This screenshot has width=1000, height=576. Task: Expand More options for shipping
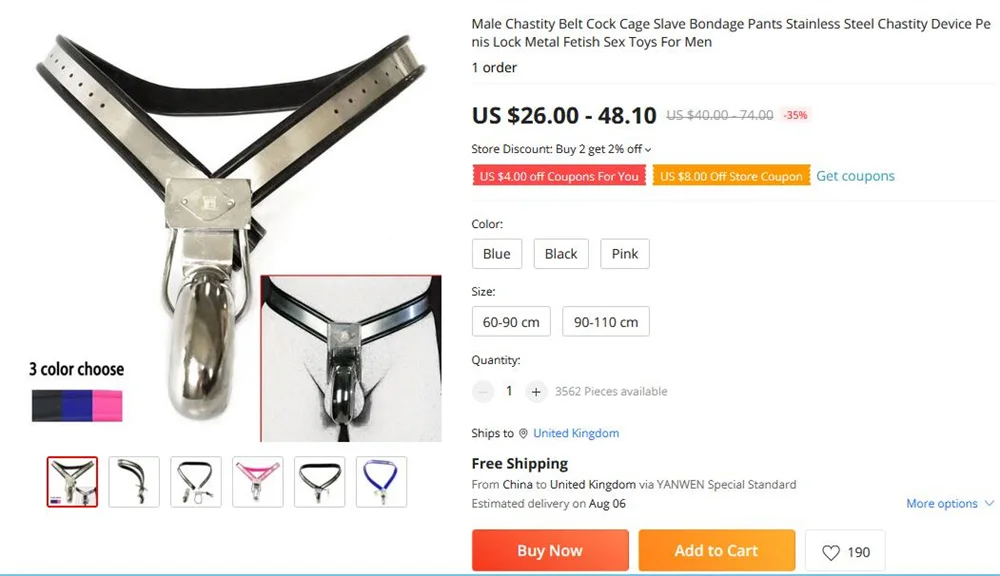coord(950,503)
